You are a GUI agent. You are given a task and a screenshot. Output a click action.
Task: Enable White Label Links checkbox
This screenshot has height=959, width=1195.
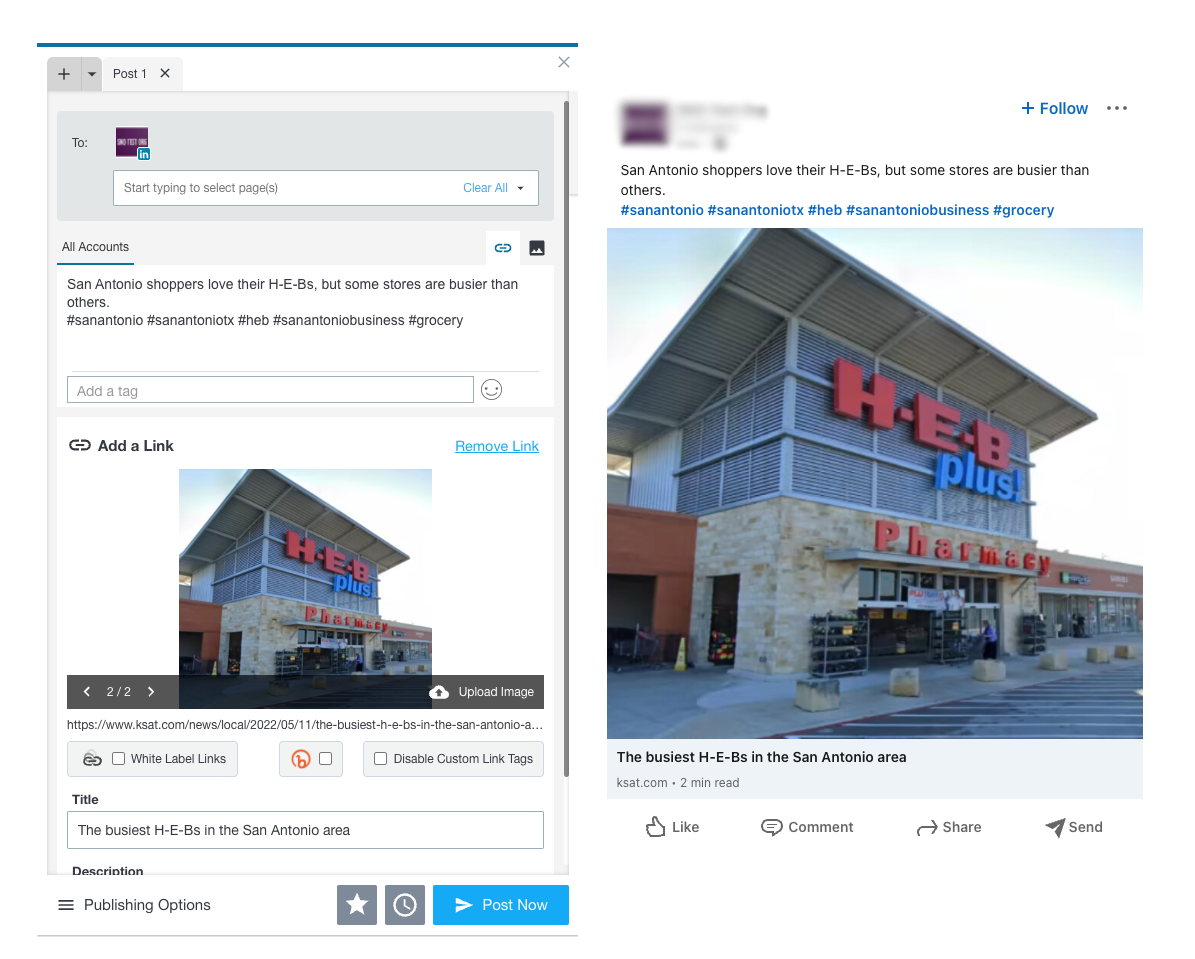click(119, 759)
